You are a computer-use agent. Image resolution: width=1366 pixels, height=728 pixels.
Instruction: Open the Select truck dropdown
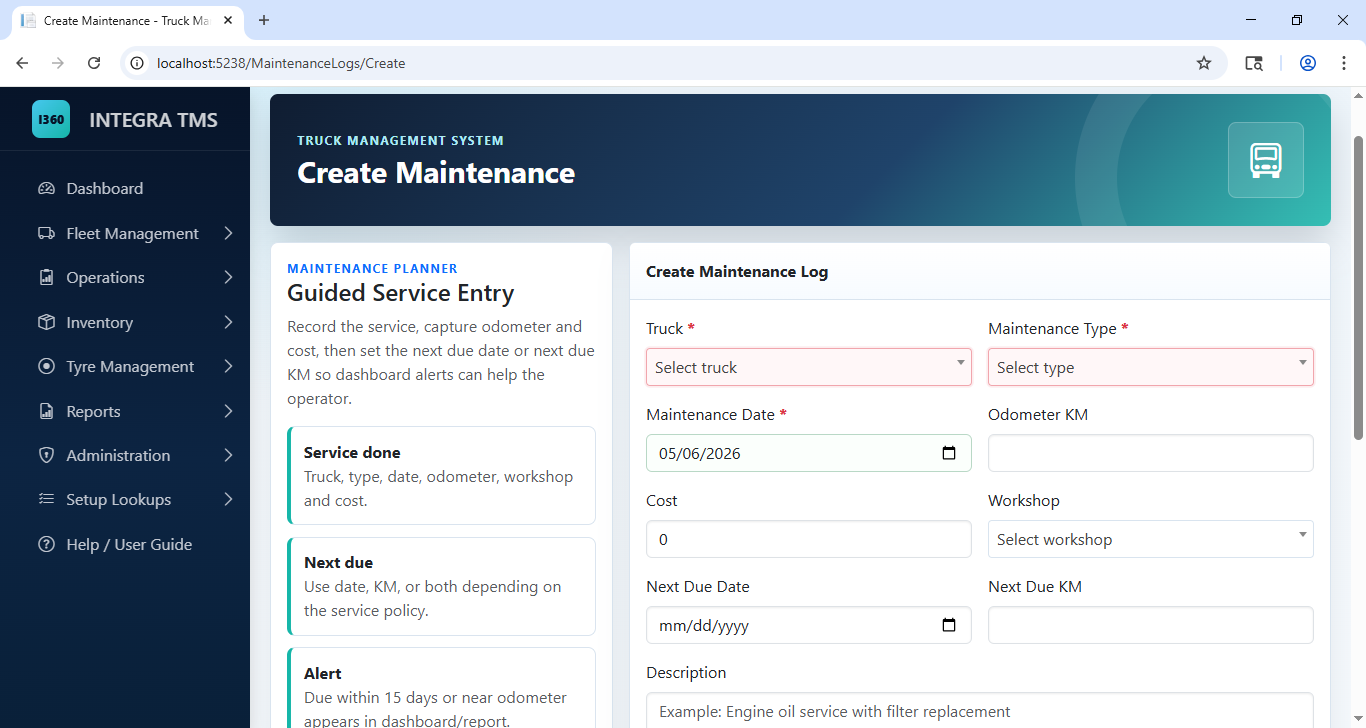[809, 367]
